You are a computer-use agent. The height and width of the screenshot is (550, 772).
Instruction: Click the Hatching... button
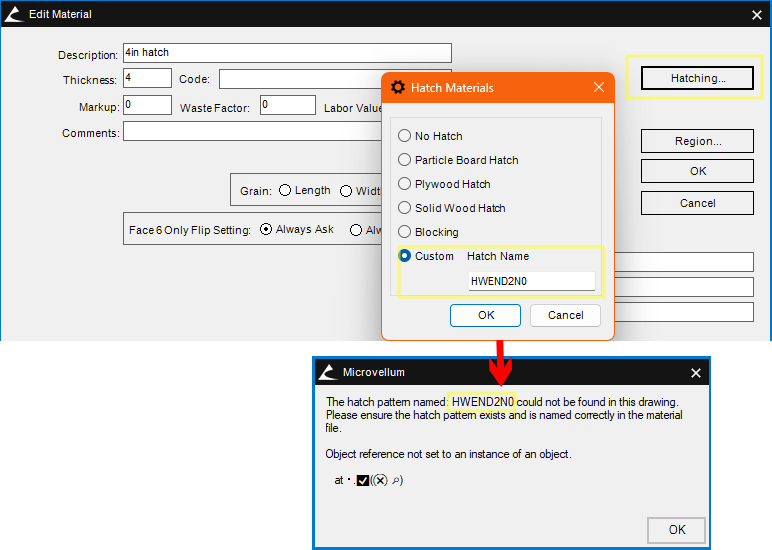(x=697, y=78)
